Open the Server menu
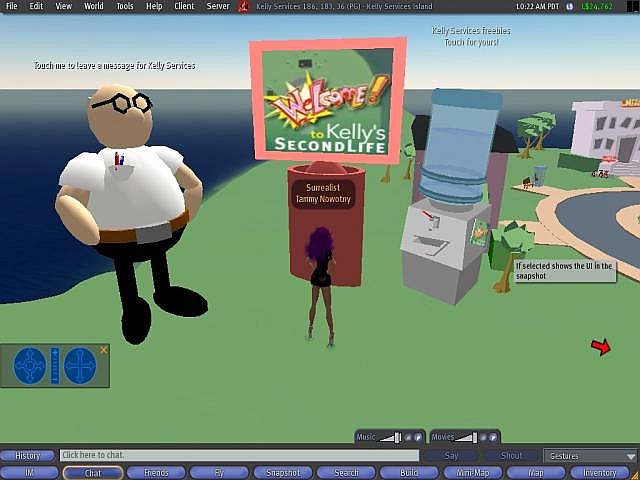This screenshot has height=480, width=640. [218, 6]
